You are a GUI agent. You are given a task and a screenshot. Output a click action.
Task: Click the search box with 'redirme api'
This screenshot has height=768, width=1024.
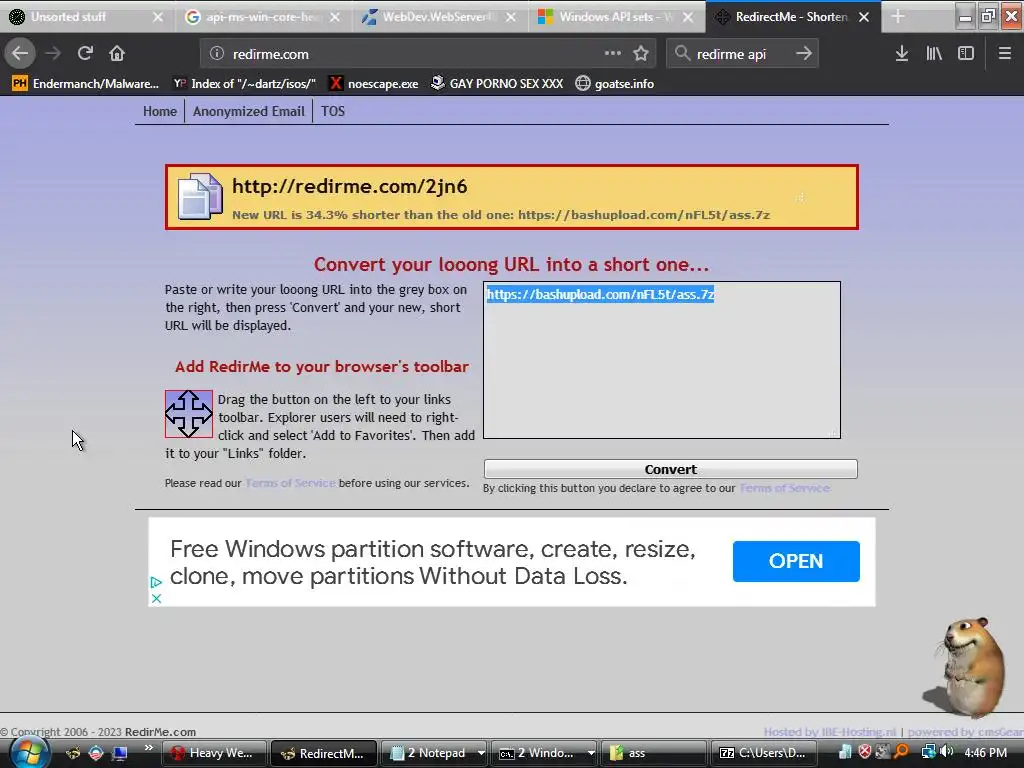[743, 54]
